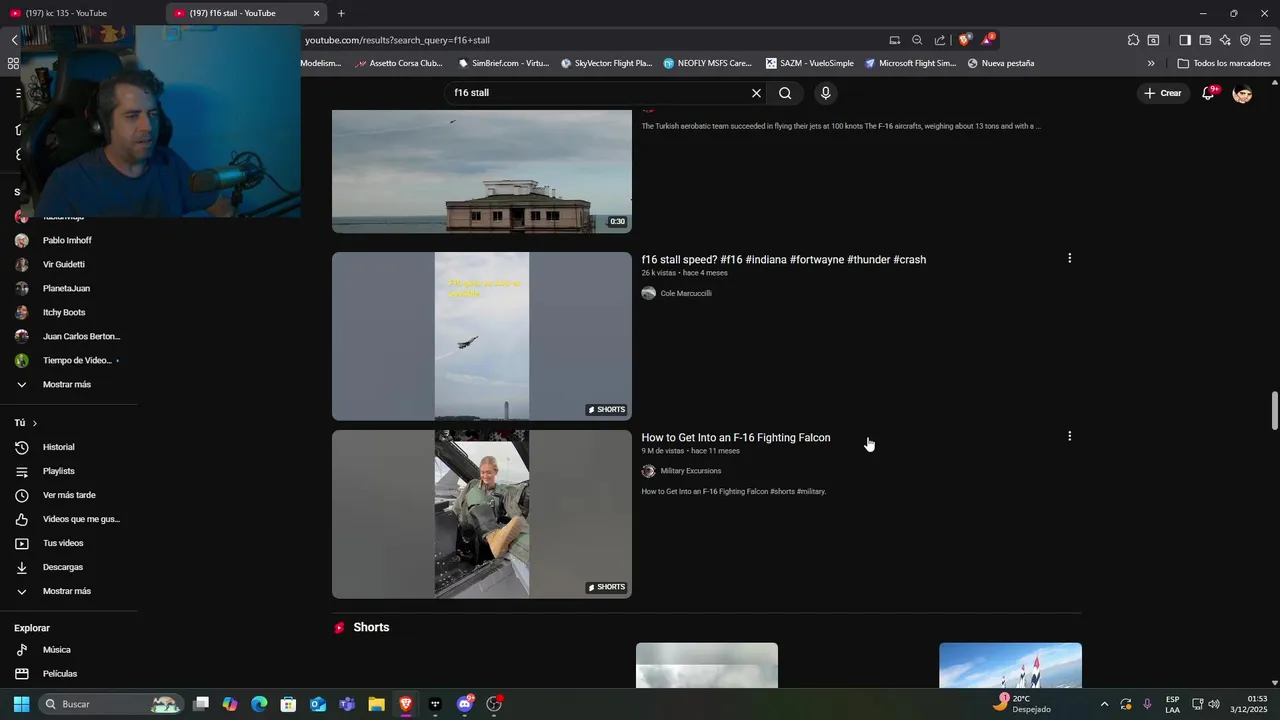This screenshot has width=1280, height=720.
Task: Expand the 'Tú' section chevron
Action: [x=34, y=423]
